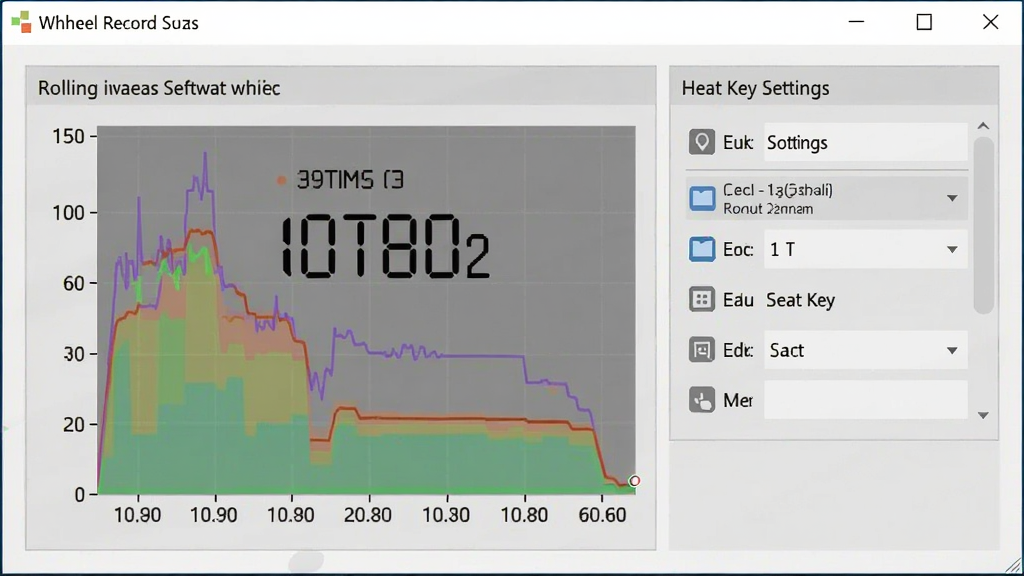1024x576 pixels.
Task: Click the square icon beside Edk
Action: click(702, 350)
